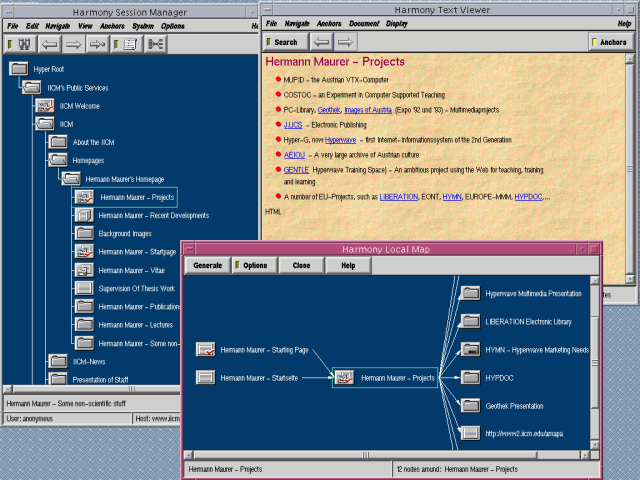Follow the AEIOU link
The height and width of the screenshot is (480, 640).
294,155
